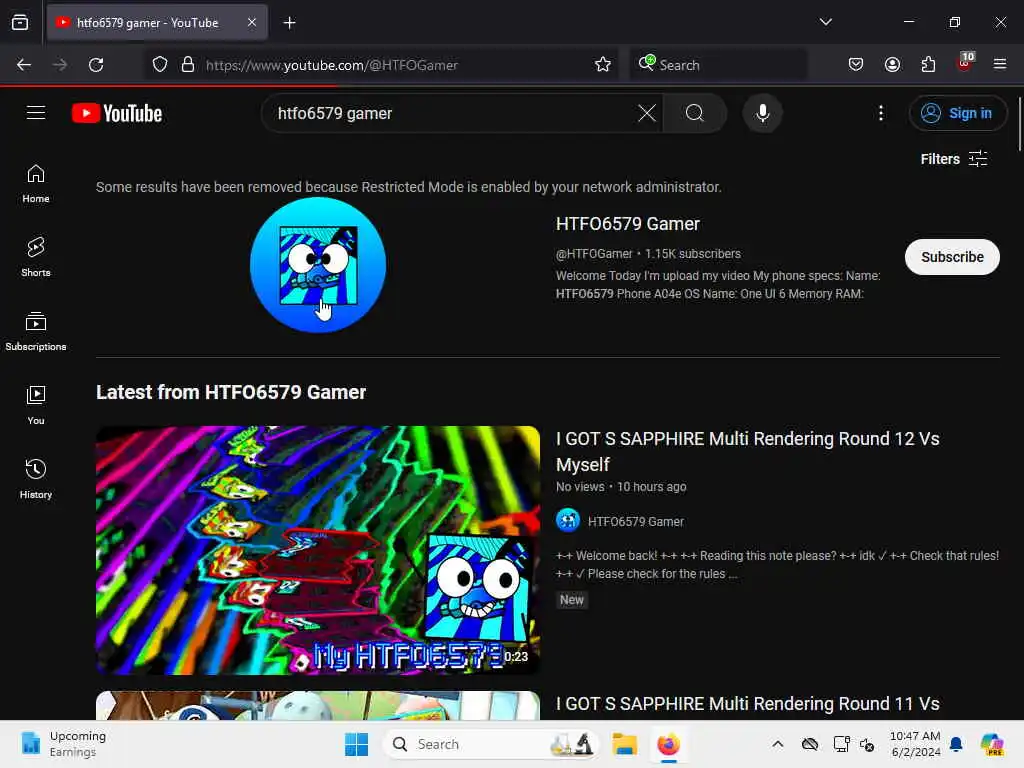This screenshot has height=768, width=1024.
Task: Open the tracking protection shield icon
Action: tap(160, 65)
